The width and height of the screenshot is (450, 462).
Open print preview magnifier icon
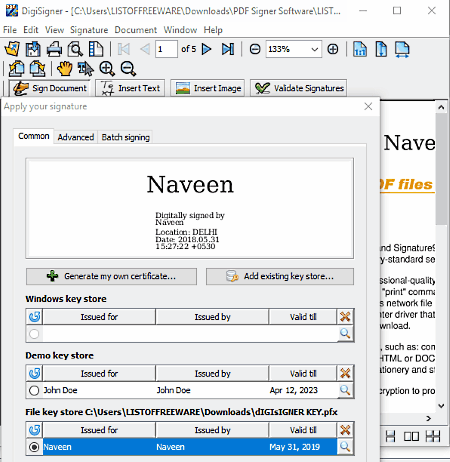pyautogui.click(x=75, y=49)
